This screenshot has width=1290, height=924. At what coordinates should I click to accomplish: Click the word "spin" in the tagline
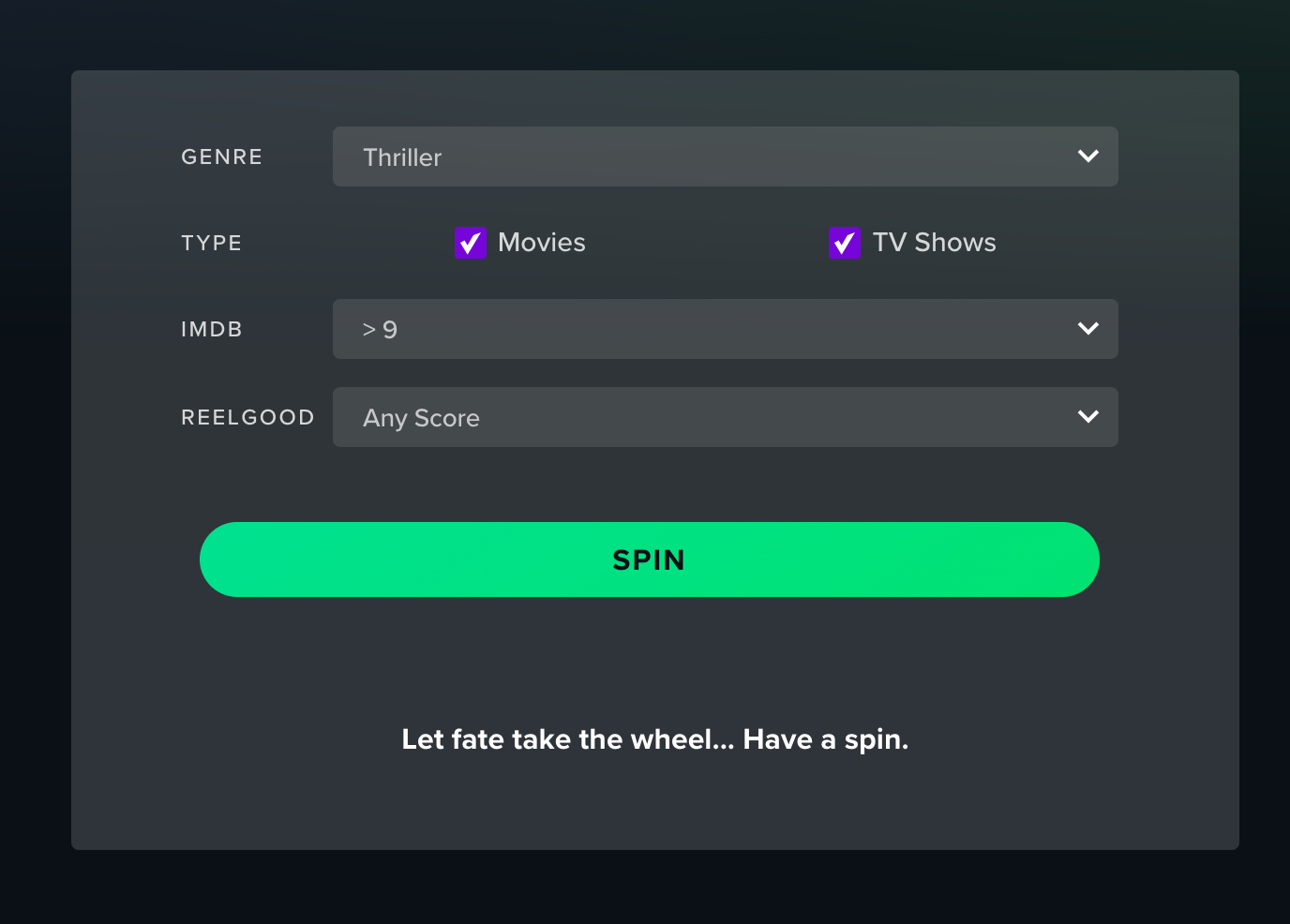click(874, 740)
